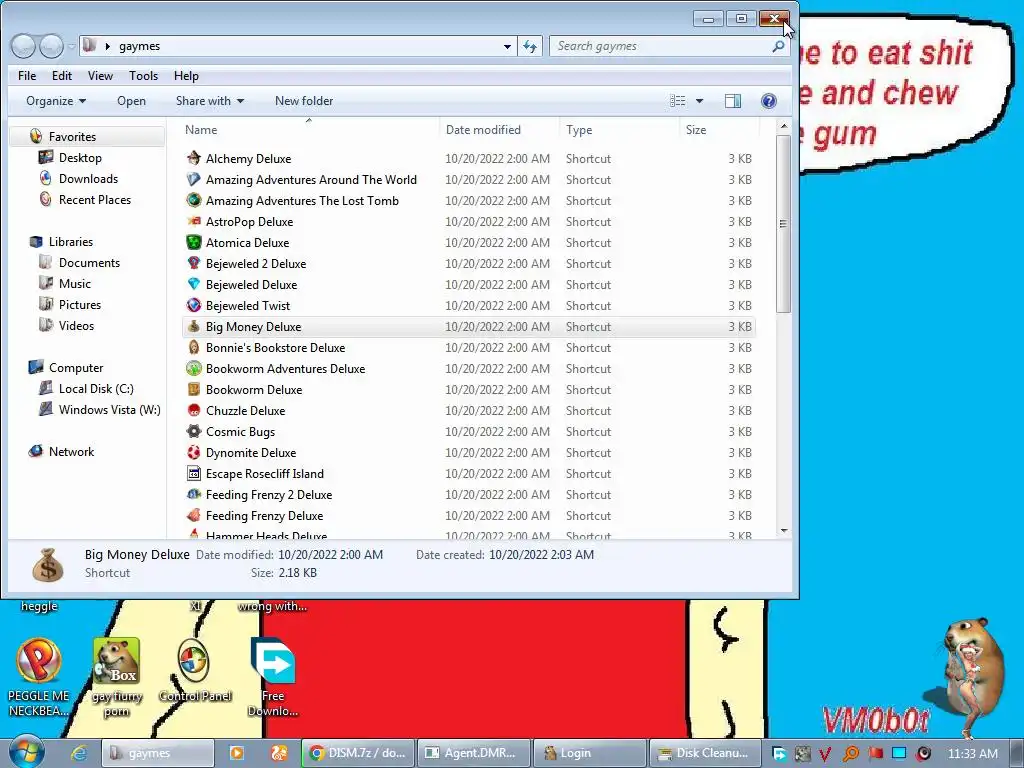
Task: Select the Cosmic Bugs icon
Action: (193, 431)
